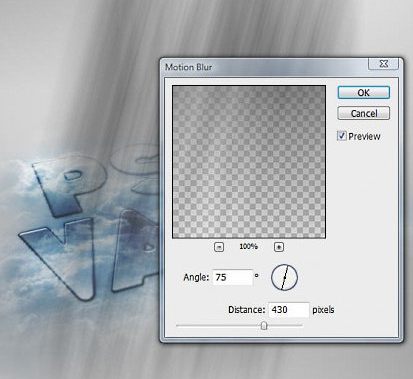This screenshot has width=413, height=379.
Task: Cancel the Motion Blur dialog
Action: [x=363, y=113]
